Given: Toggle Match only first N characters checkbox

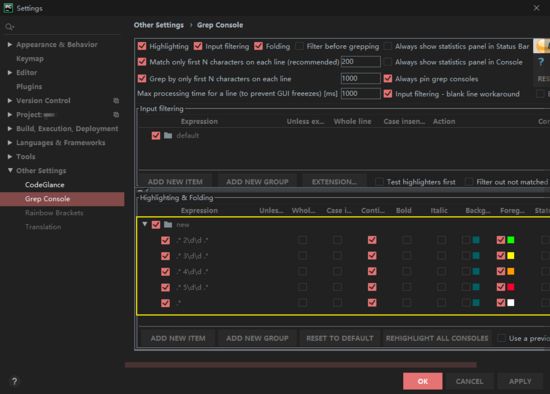Looking at the screenshot, I should (x=142, y=62).
